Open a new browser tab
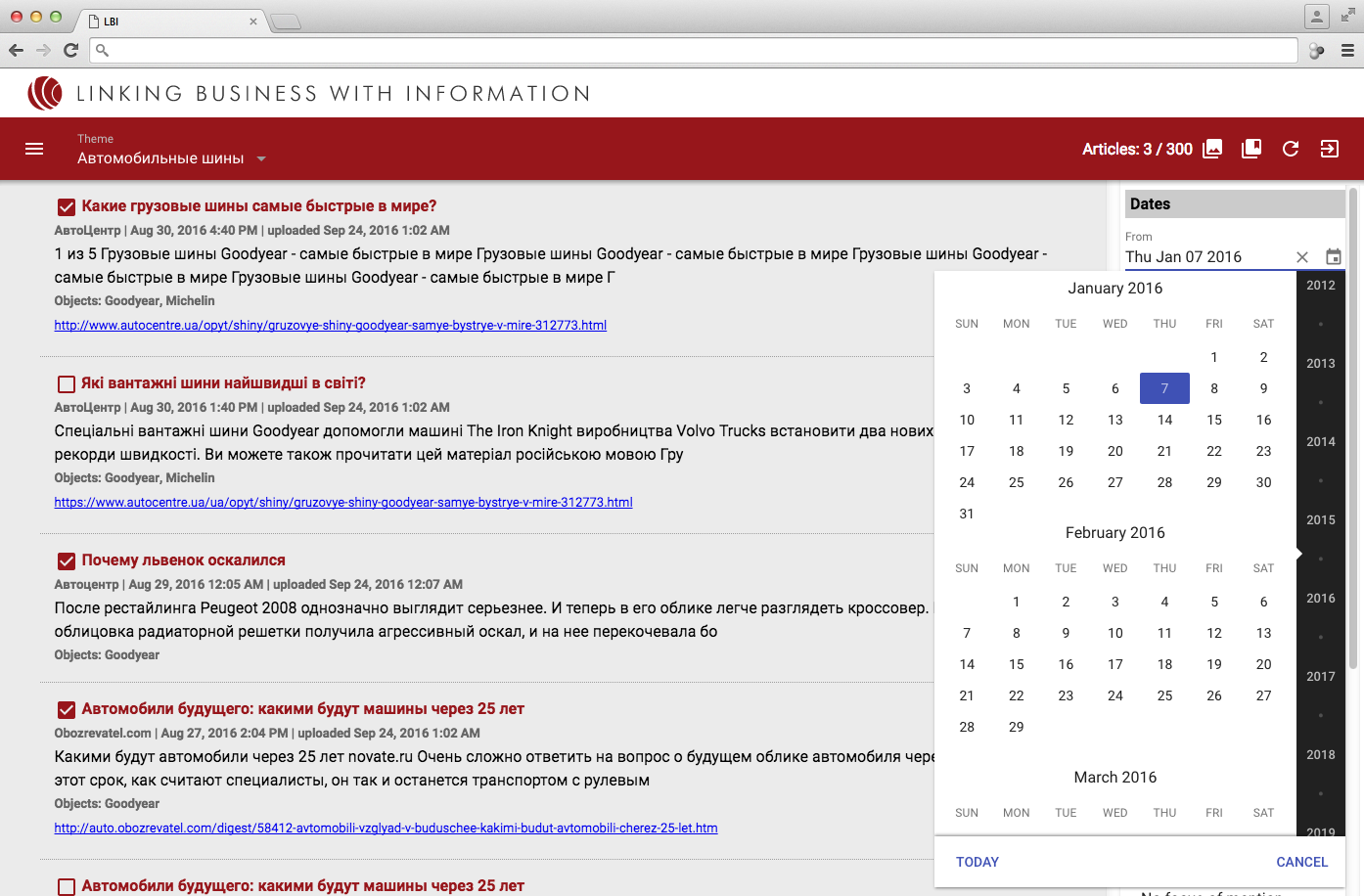Viewport: 1364px width, 896px height. point(285,22)
